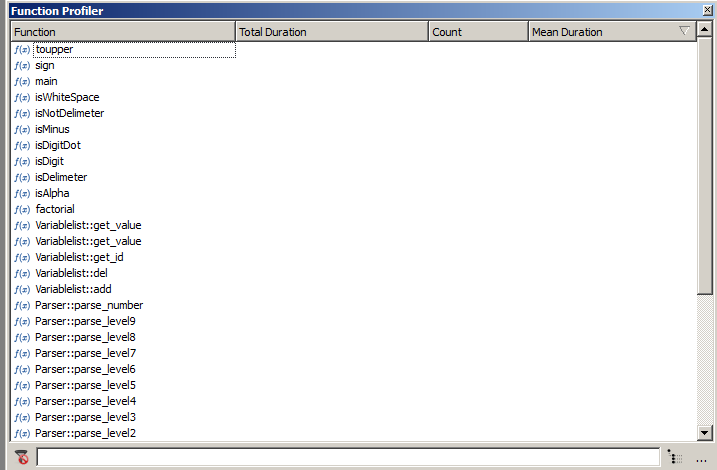Screen dimensions: 717x470
Task: Click the f(x) icon beside toupper
Action: (x=22, y=49)
